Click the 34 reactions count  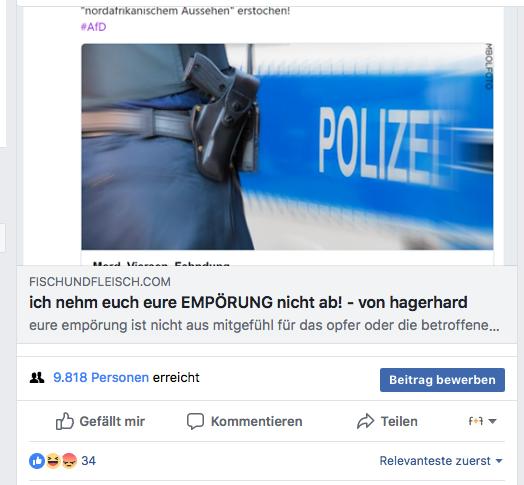89,461
